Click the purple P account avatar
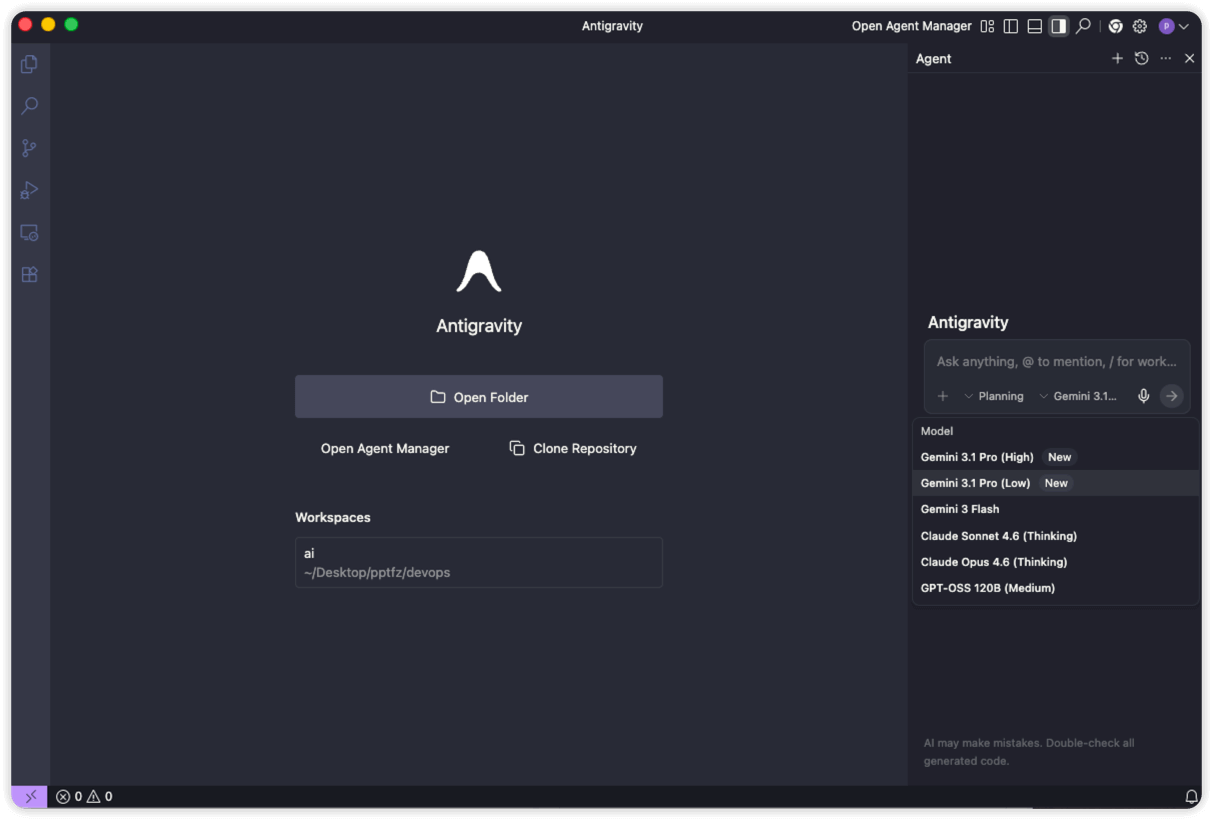Viewport: 1213px width, 820px height. click(x=1166, y=26)
